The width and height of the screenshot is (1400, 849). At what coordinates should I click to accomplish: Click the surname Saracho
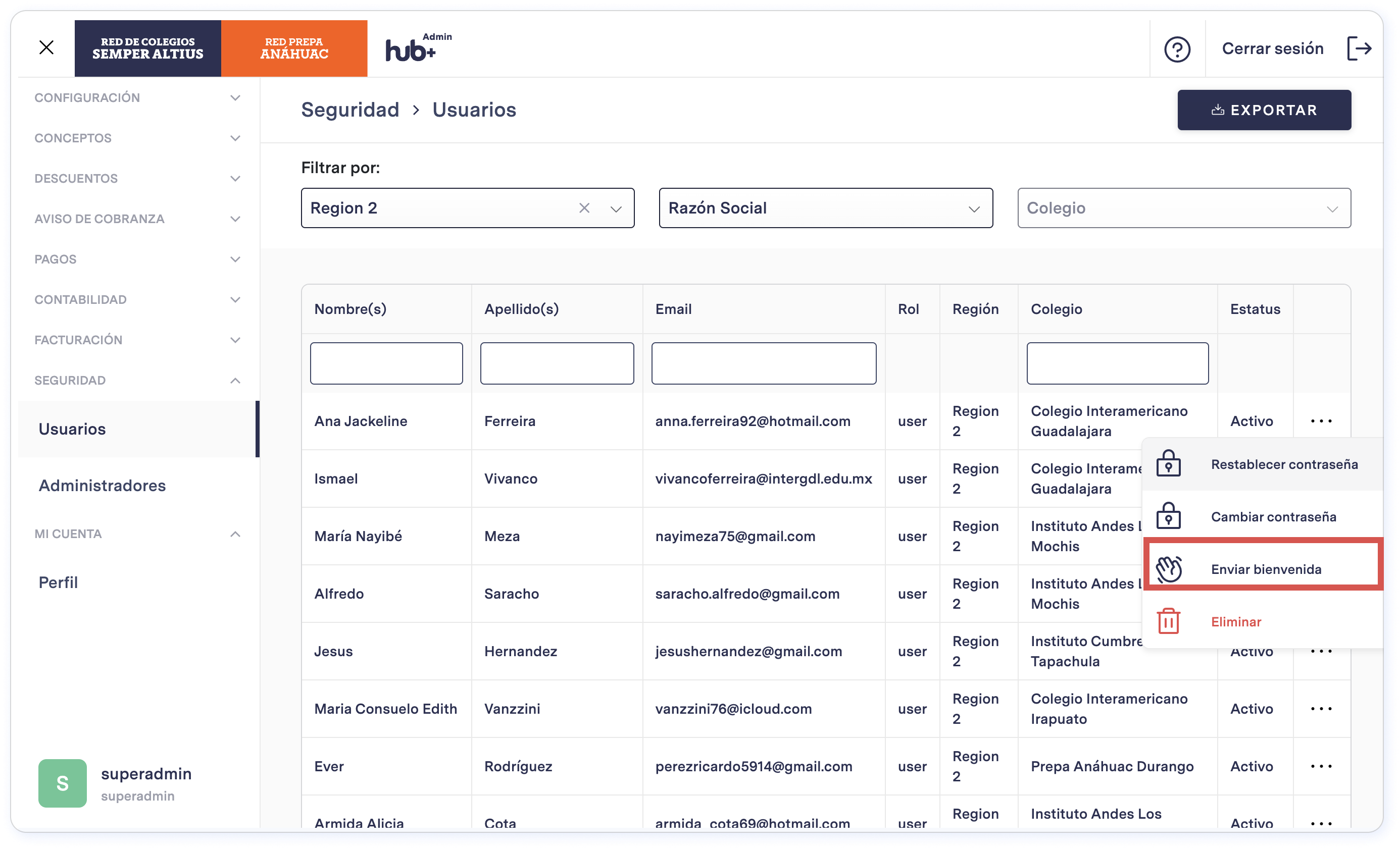(x=511, y=594)
